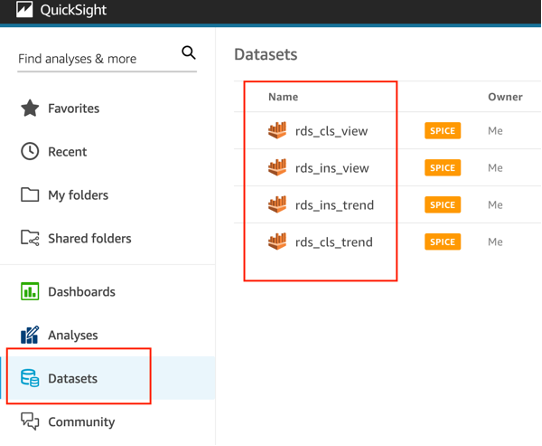Viewport: 542px width, 446px height.
Task: Click the SPICE badge for rds_ins_view
Action: [442, 168]
